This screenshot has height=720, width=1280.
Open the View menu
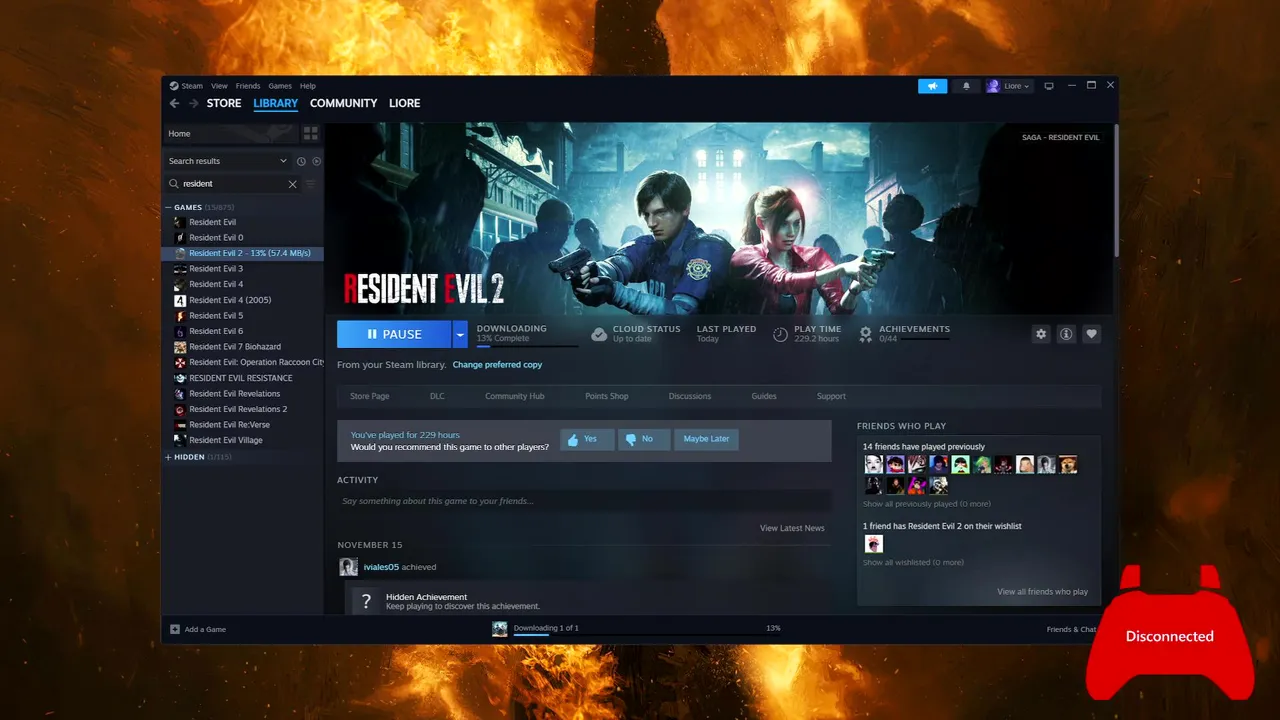point(219,86)
